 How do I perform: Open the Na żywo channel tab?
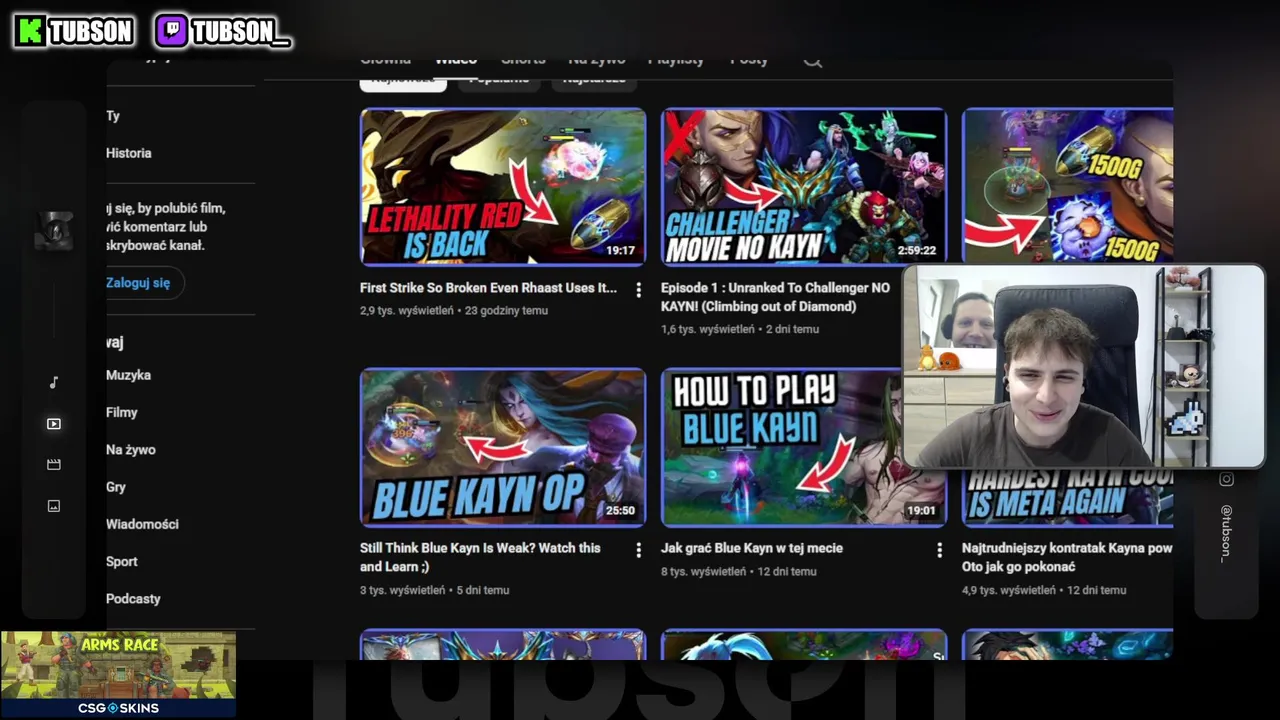pos(597,60)
